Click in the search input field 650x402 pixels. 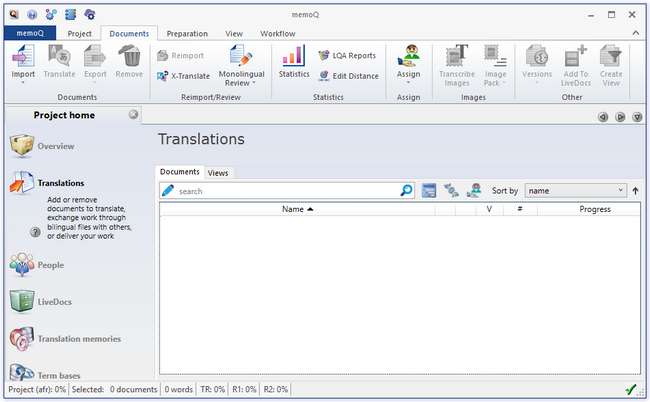coord(286,191)
